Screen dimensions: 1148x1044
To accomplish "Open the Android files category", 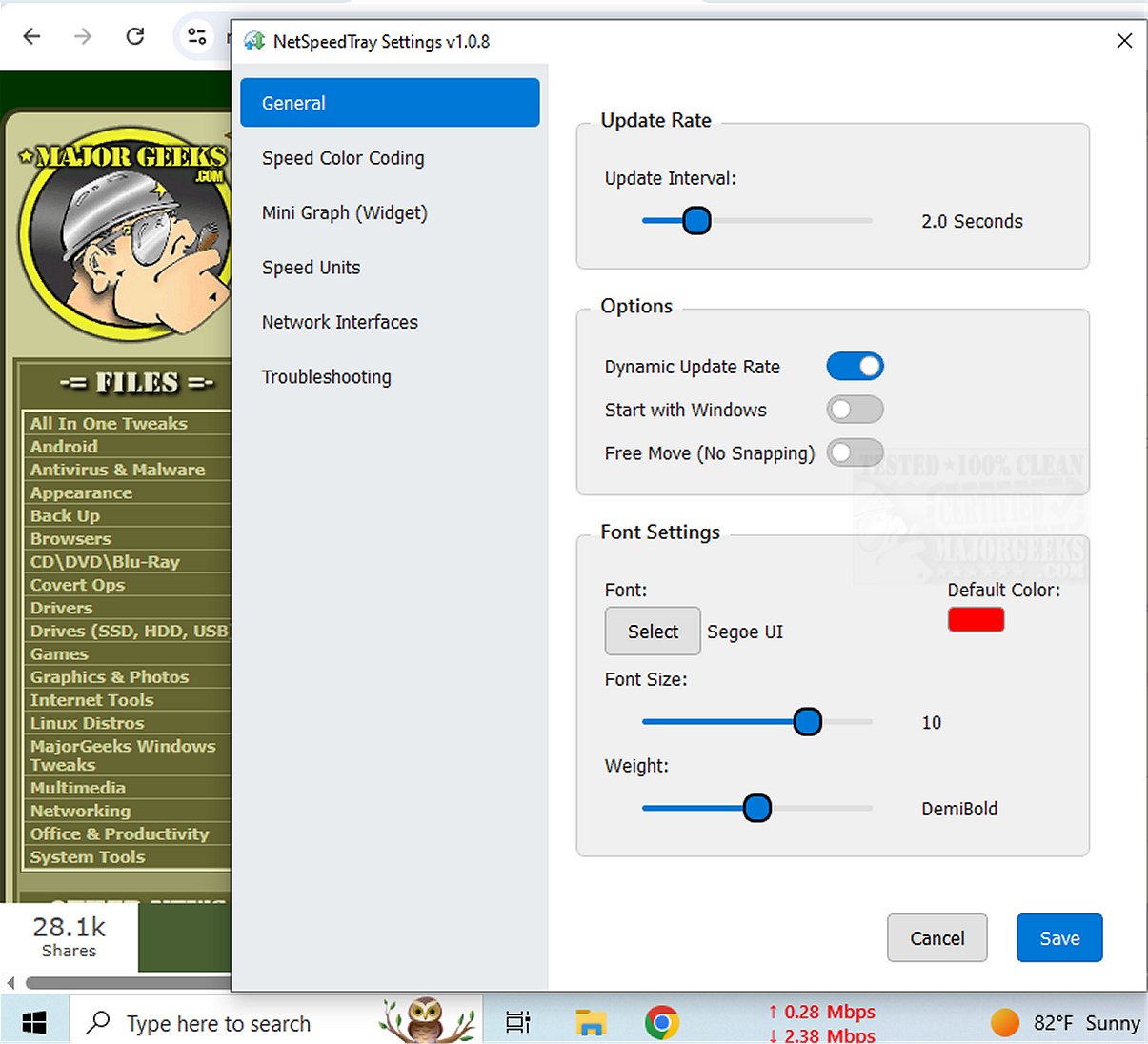I will pos(64,446).
